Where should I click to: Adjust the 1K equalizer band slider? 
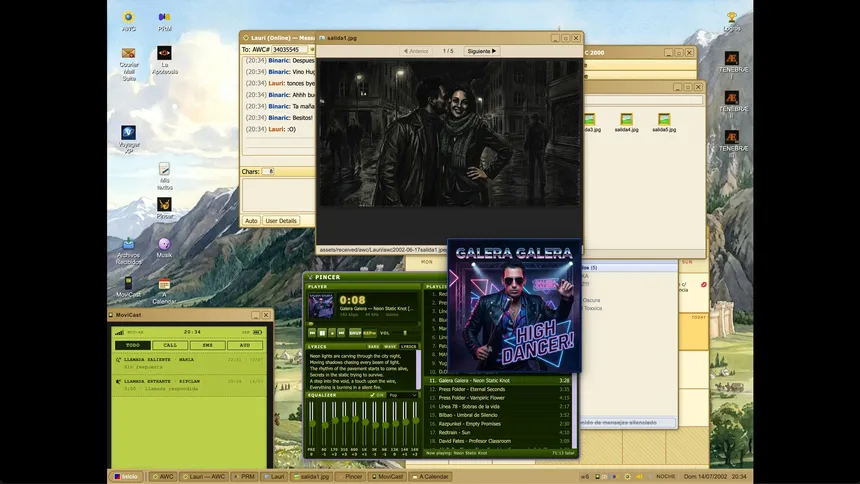tap(365, 423)
